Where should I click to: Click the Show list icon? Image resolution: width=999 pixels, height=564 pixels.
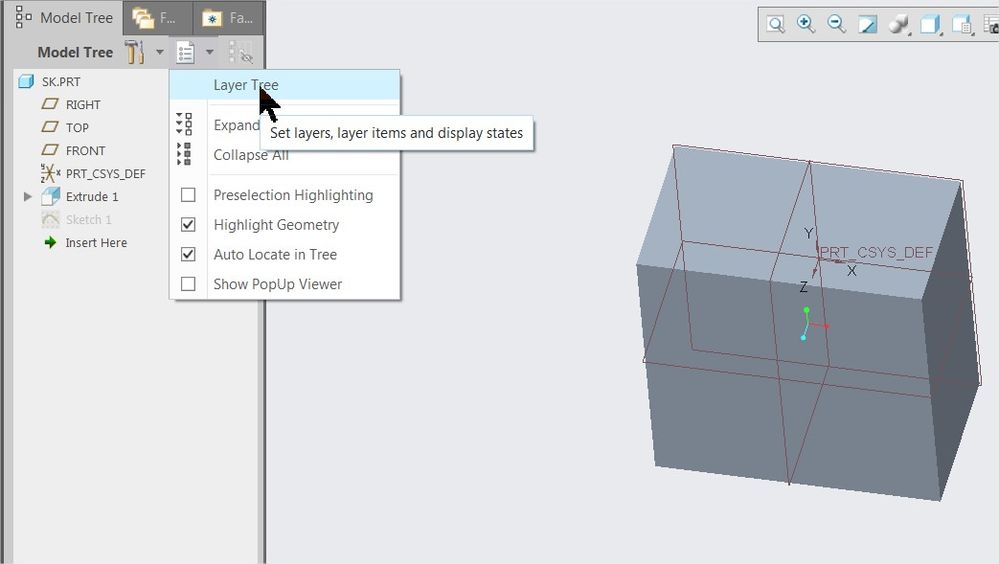[185, 52]
